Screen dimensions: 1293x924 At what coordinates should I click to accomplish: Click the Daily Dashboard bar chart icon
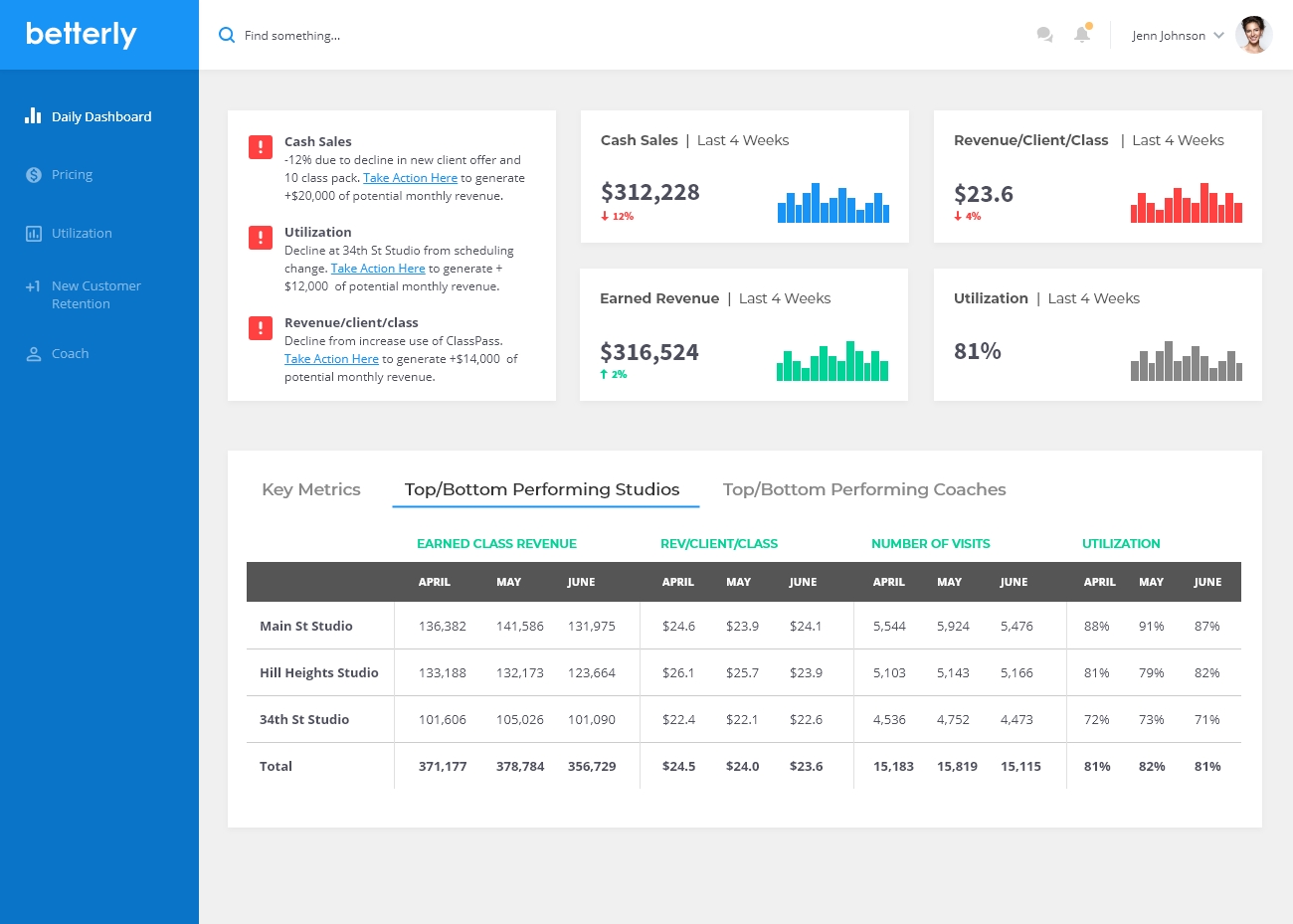pos(33,116)
